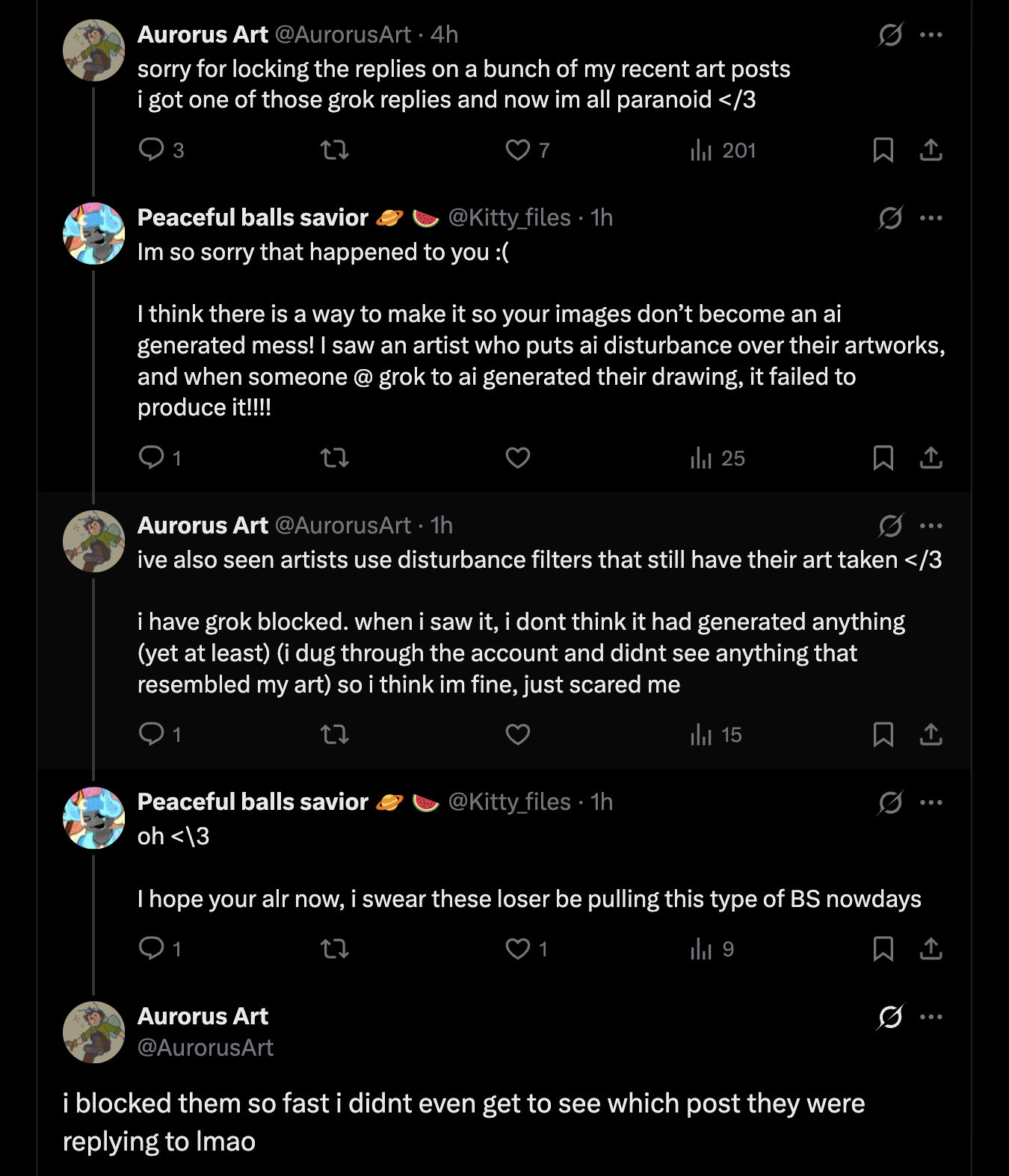Share the post with 9 views

pos(931,949)
